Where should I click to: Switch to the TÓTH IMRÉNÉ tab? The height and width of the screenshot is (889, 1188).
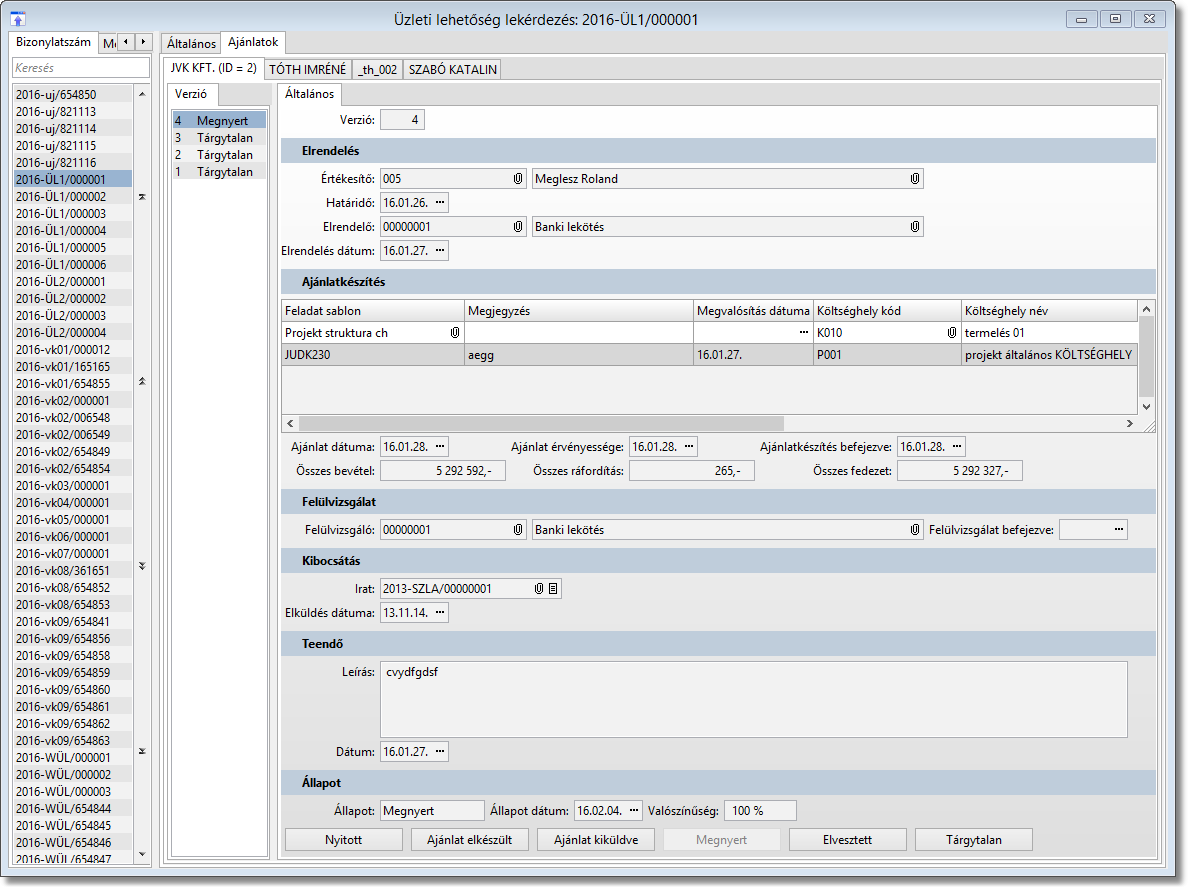[x=308, y=69]
